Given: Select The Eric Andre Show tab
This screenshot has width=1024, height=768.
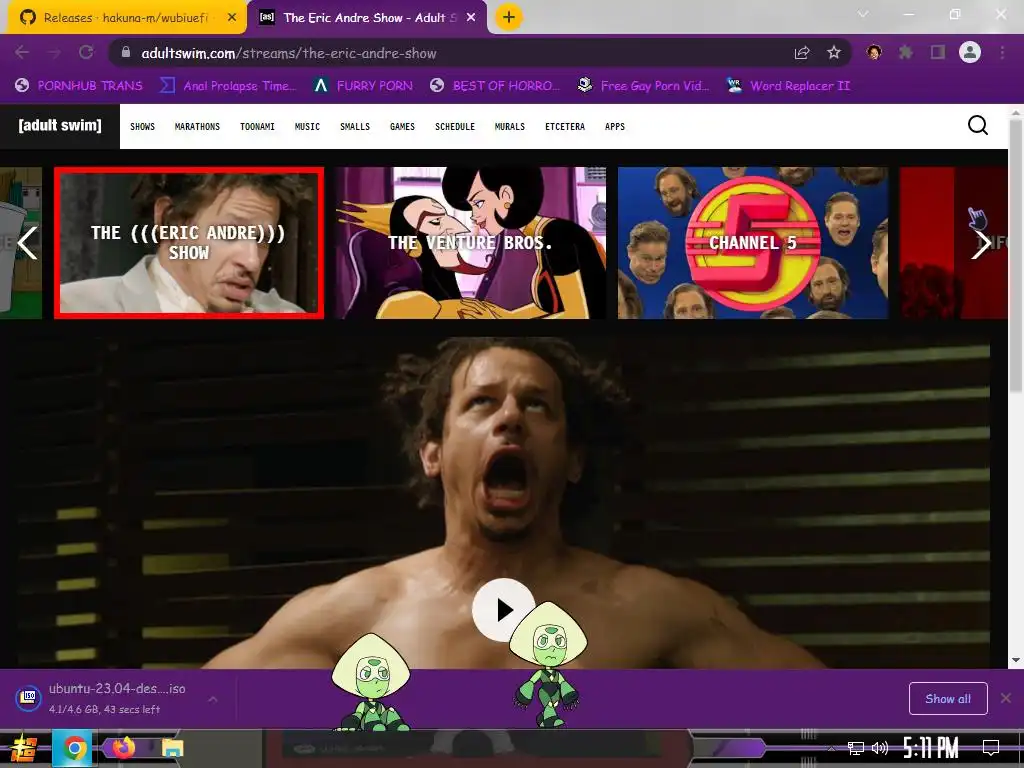Looking at the screenshot, I should (x=366, y=18).
